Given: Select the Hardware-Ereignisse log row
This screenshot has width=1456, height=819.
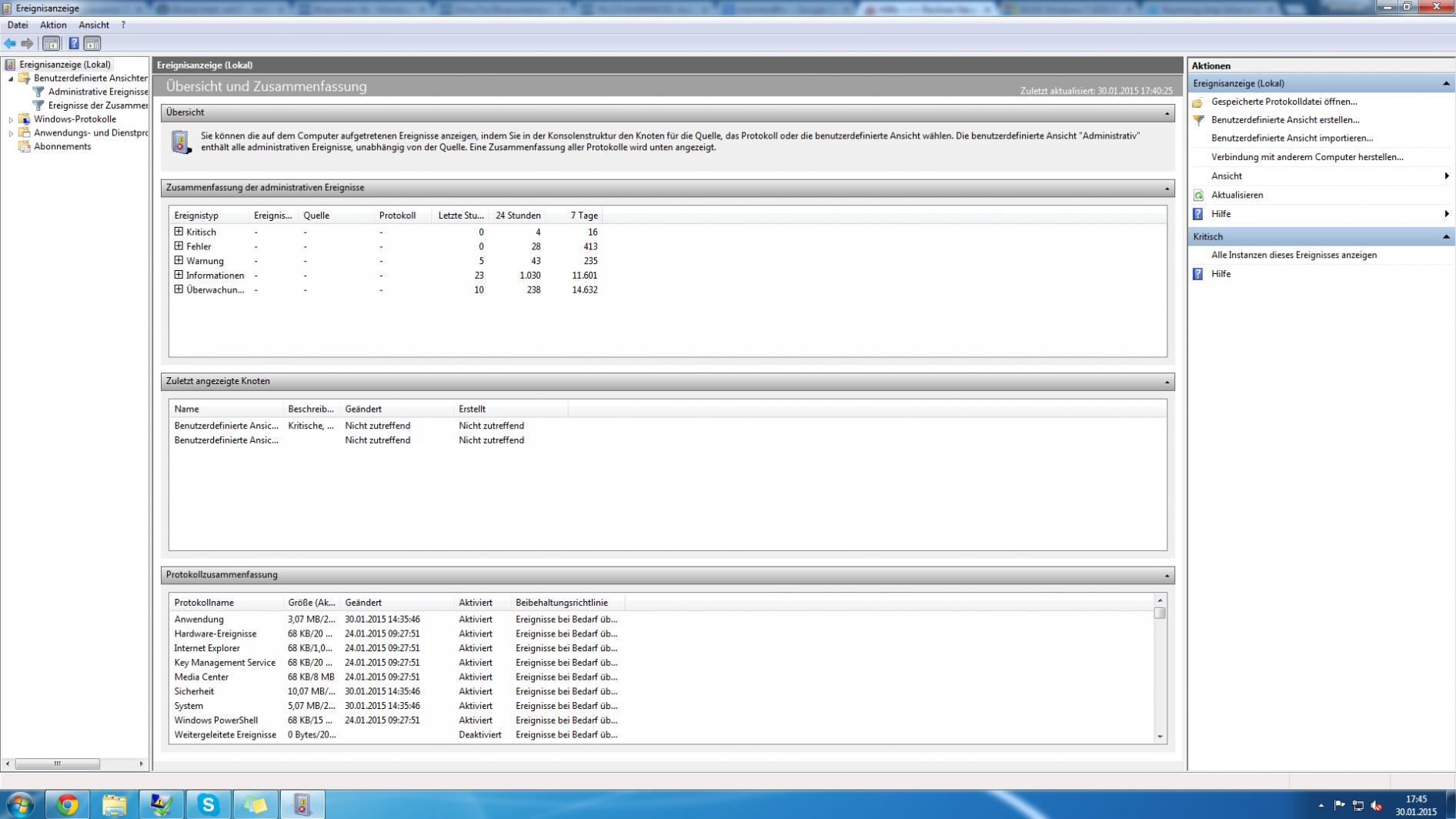Looking at the screenshot, I should tap(396, 634).
